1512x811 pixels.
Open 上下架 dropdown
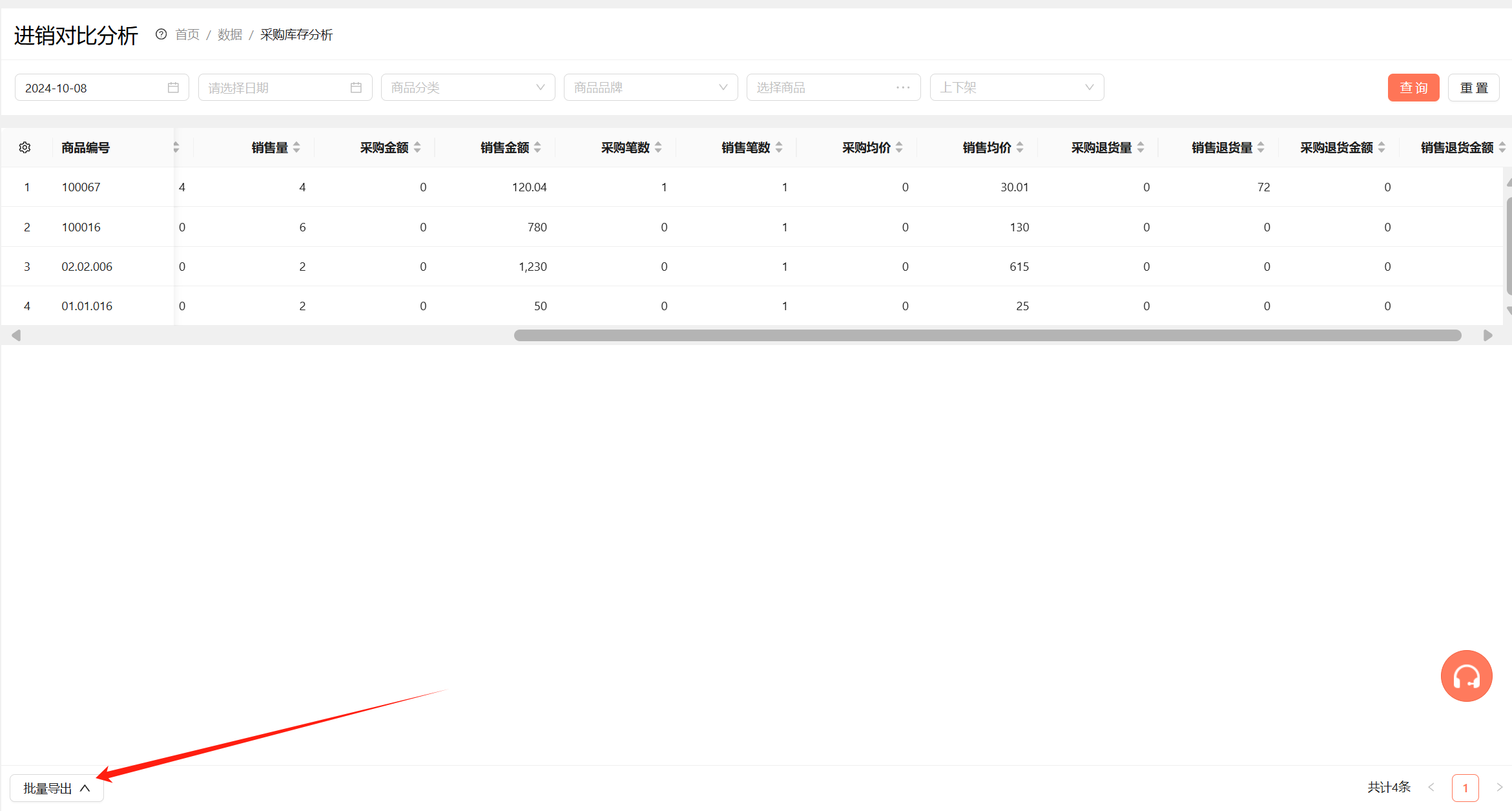[x=1017, y=88]
